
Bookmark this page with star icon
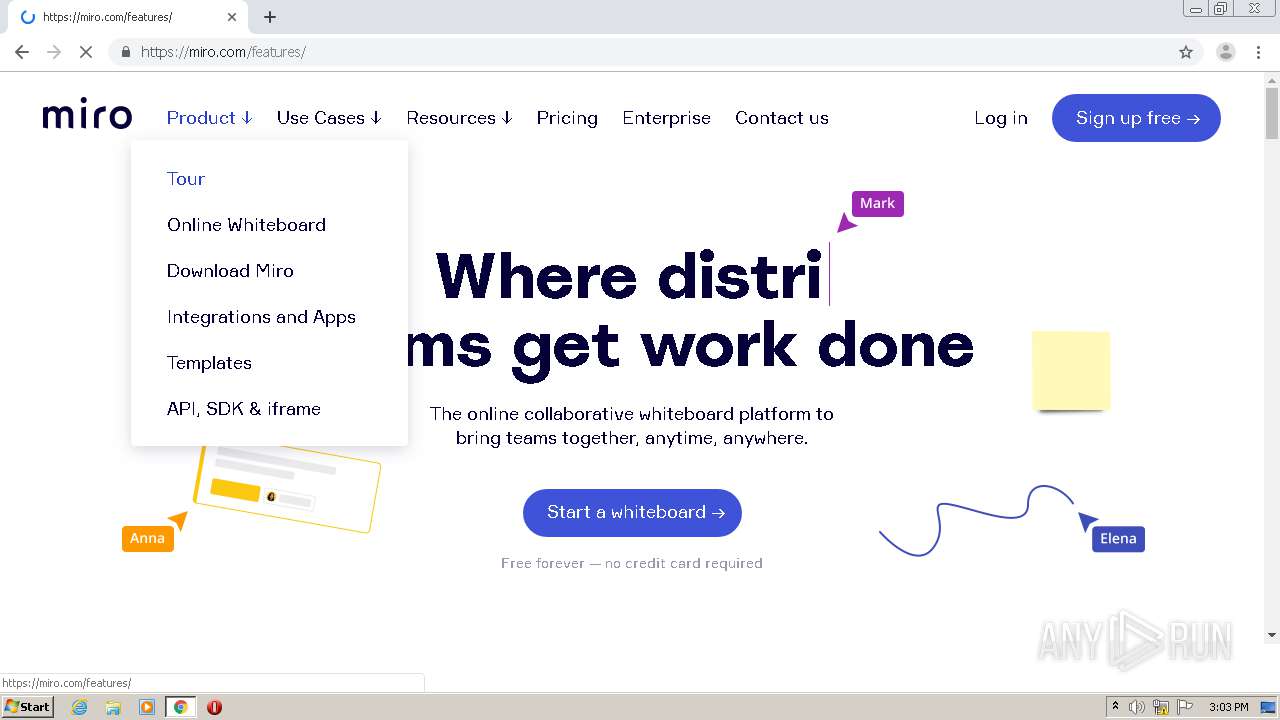coord(1186,52)
